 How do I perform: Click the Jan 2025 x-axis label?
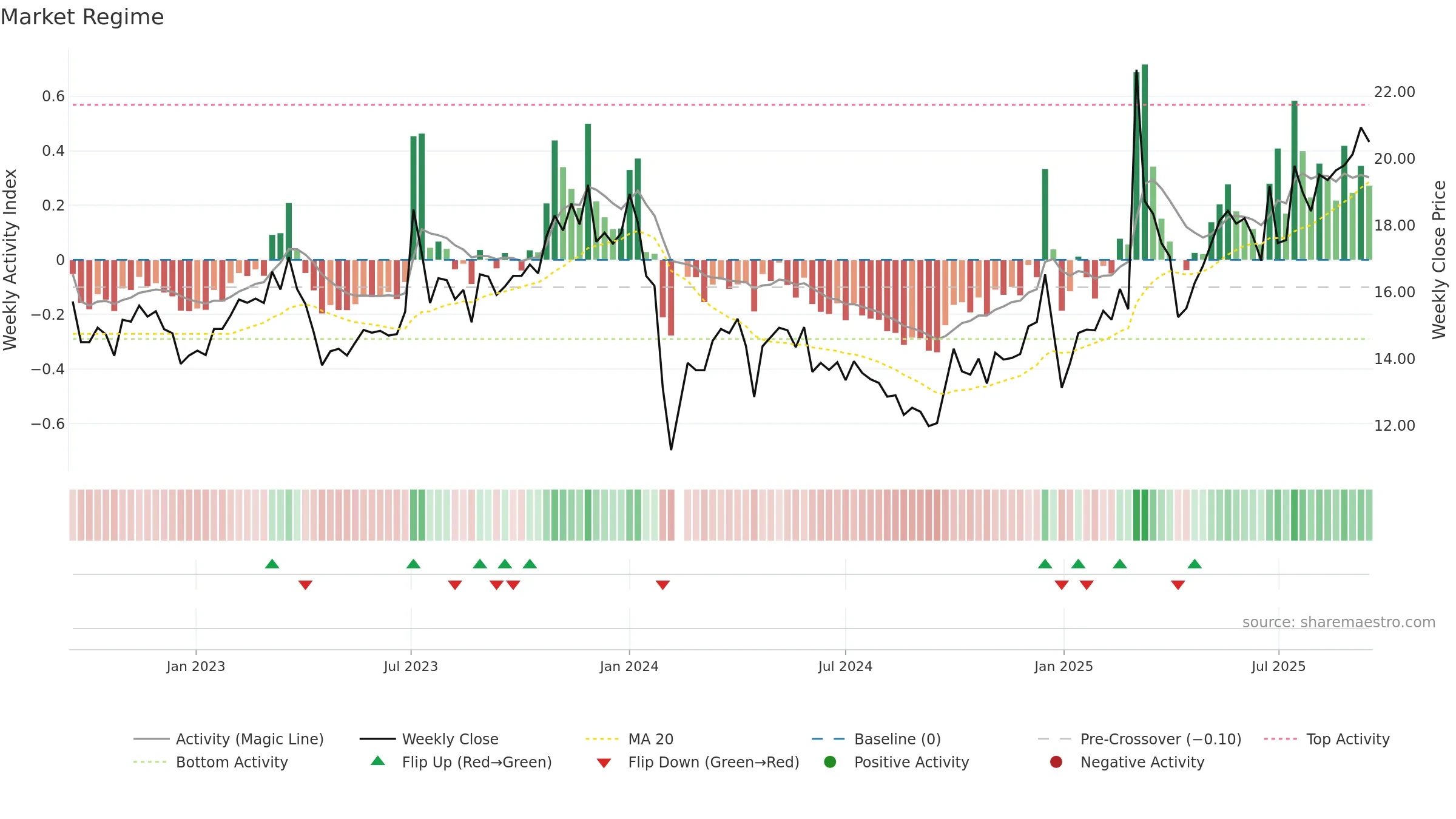coord(1063,667)
